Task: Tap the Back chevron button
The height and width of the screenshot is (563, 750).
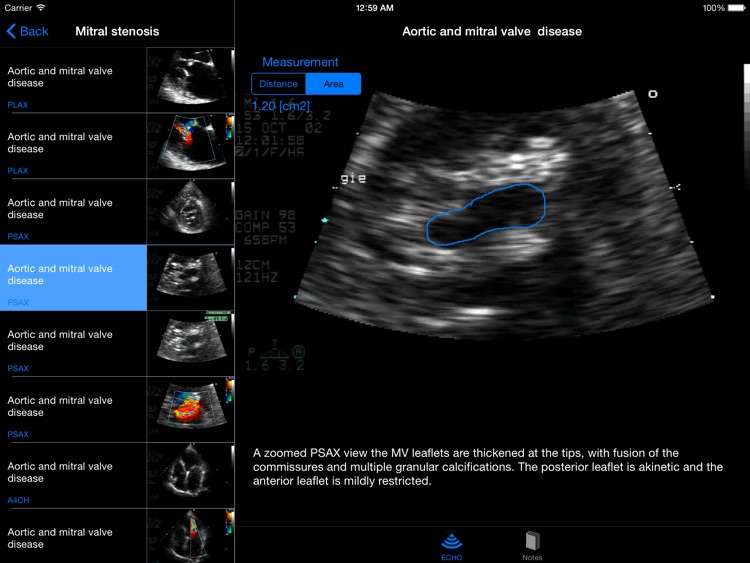Action: coord(27,32)
